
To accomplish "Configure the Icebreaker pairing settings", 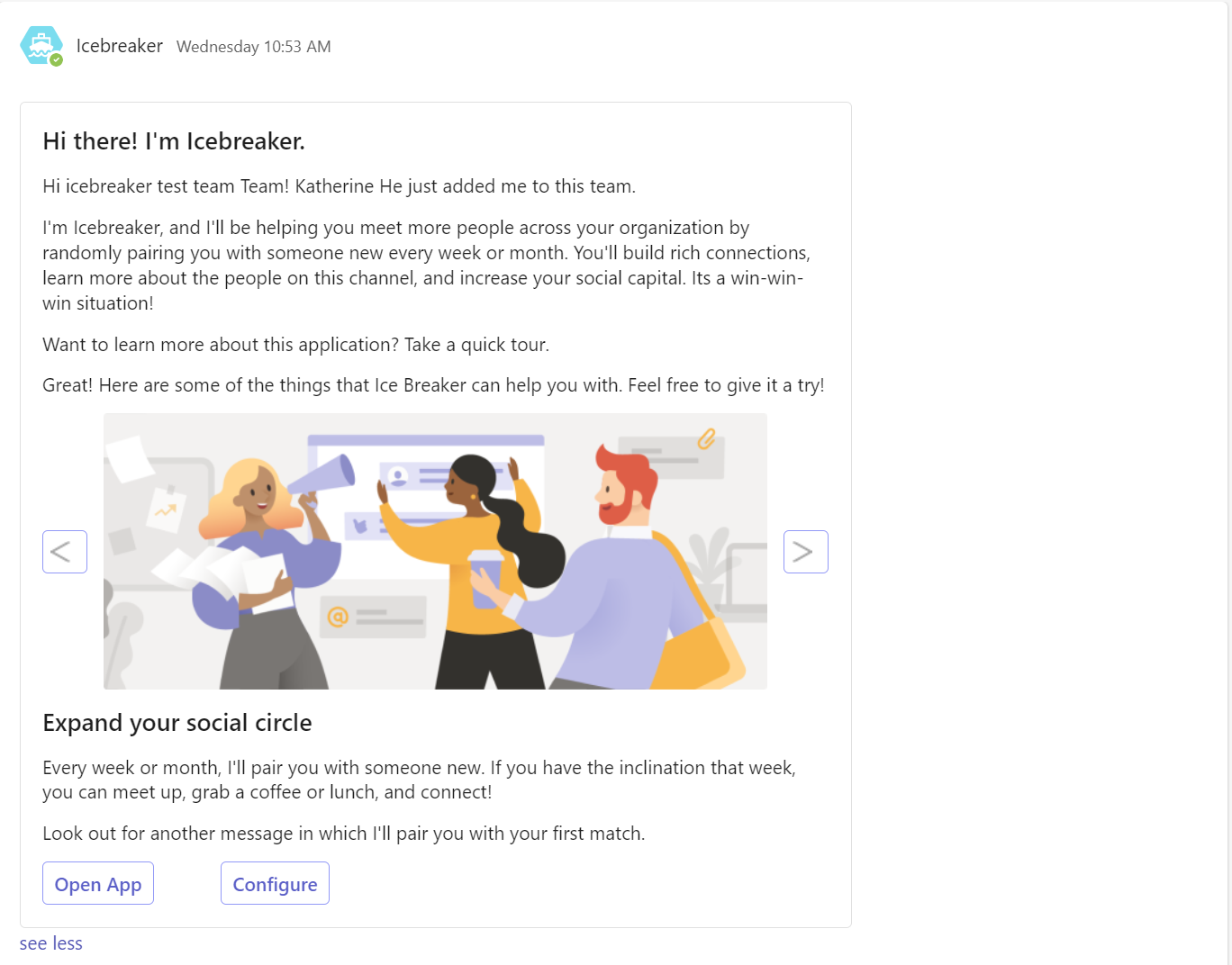I will pos(275,883).
